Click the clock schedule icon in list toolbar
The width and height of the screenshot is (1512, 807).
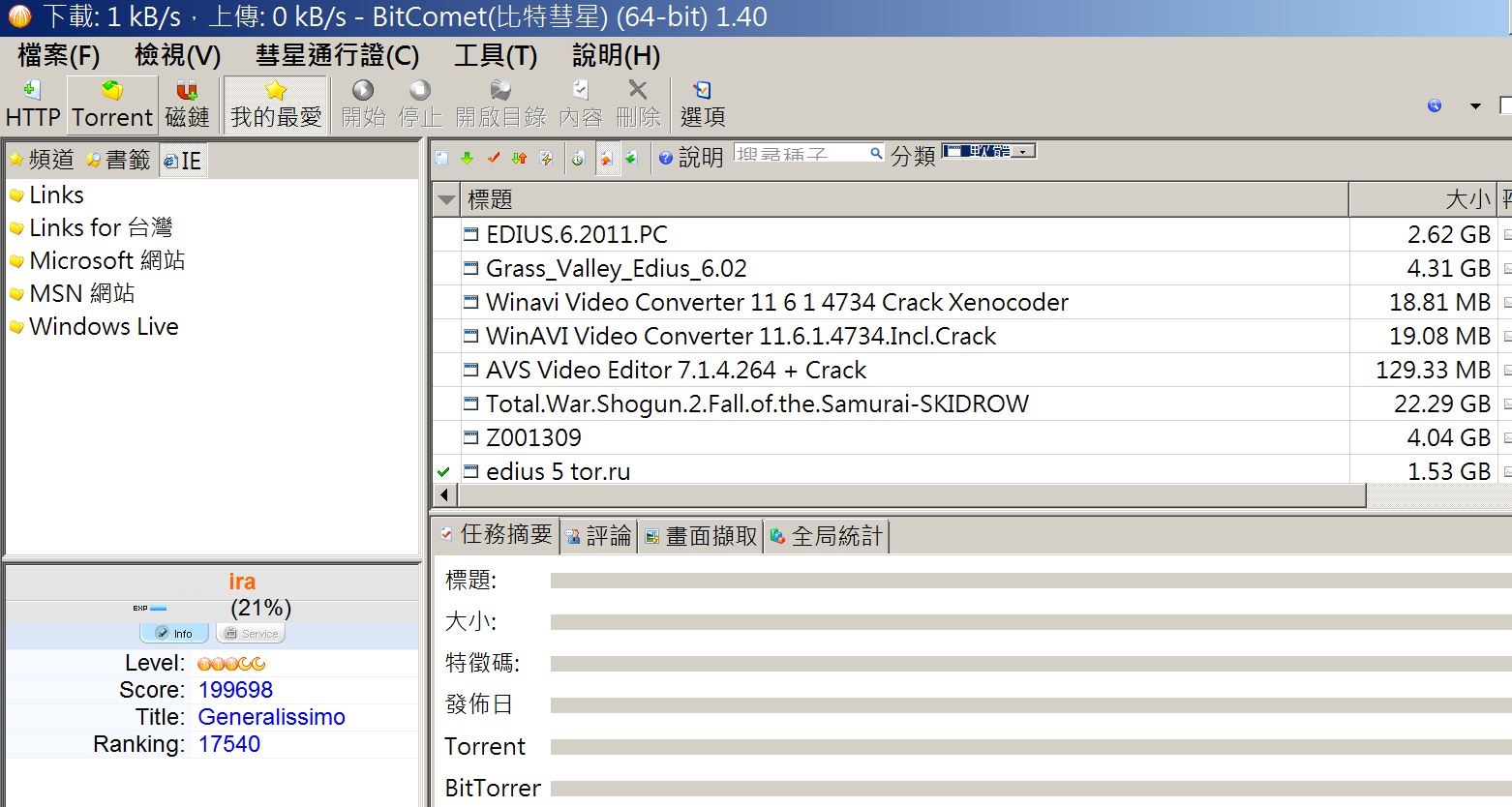pos(578,158)
